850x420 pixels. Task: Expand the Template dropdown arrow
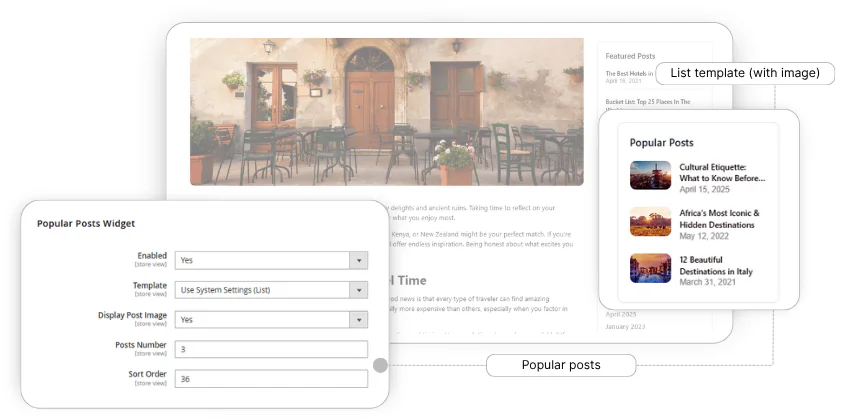(x=358, y=290)
